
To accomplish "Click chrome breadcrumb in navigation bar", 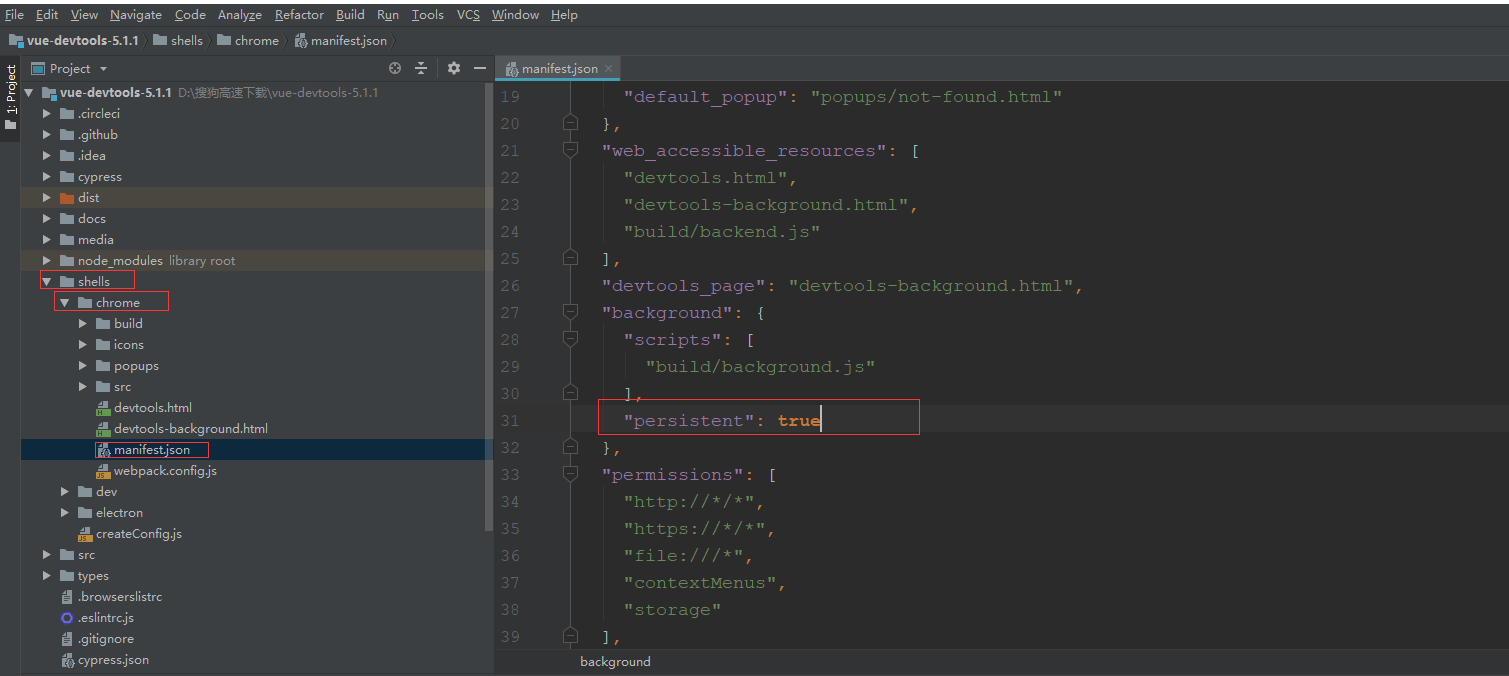I will (248, 41).
